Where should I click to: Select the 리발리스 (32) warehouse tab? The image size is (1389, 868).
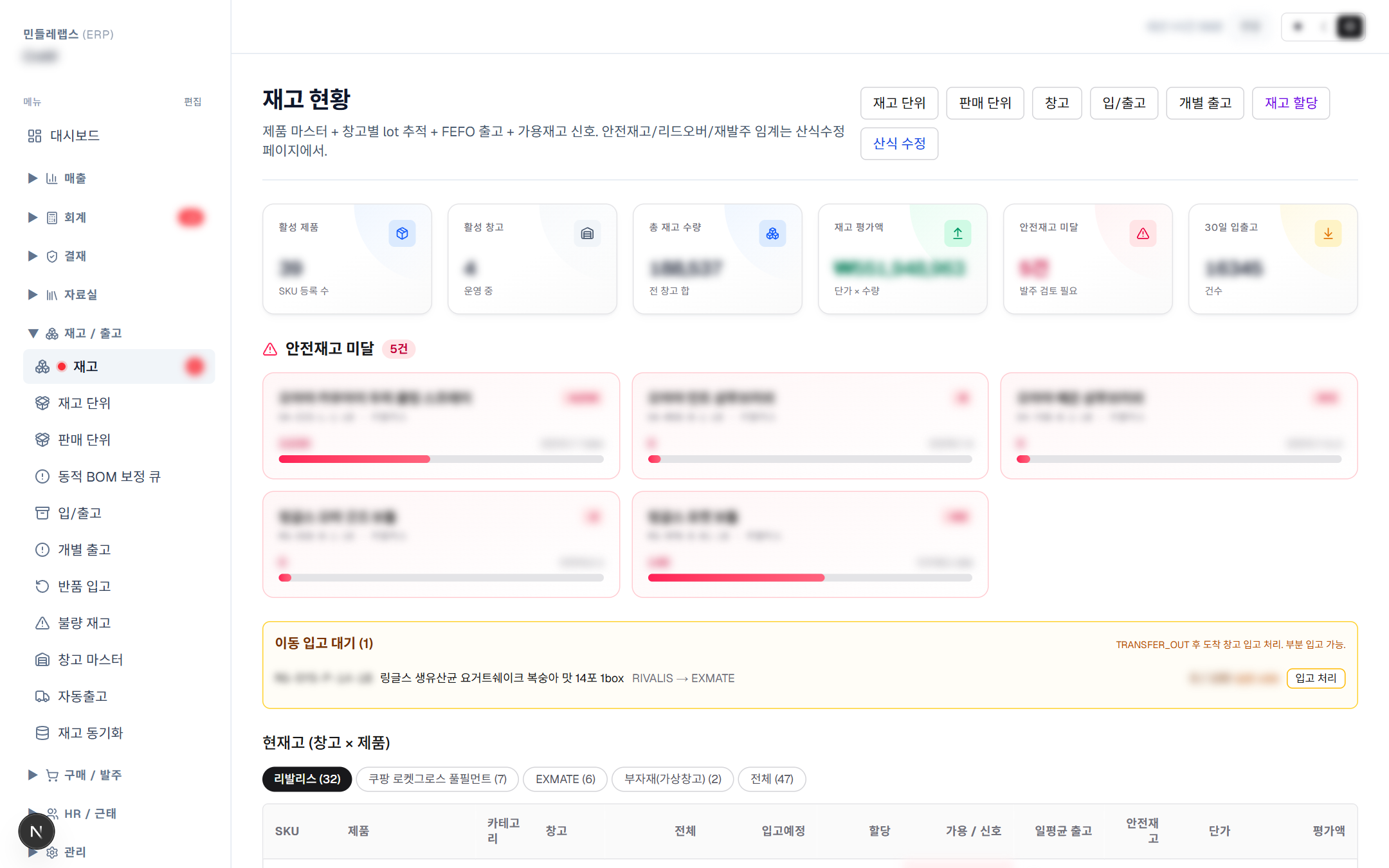(x=307, y=779)
